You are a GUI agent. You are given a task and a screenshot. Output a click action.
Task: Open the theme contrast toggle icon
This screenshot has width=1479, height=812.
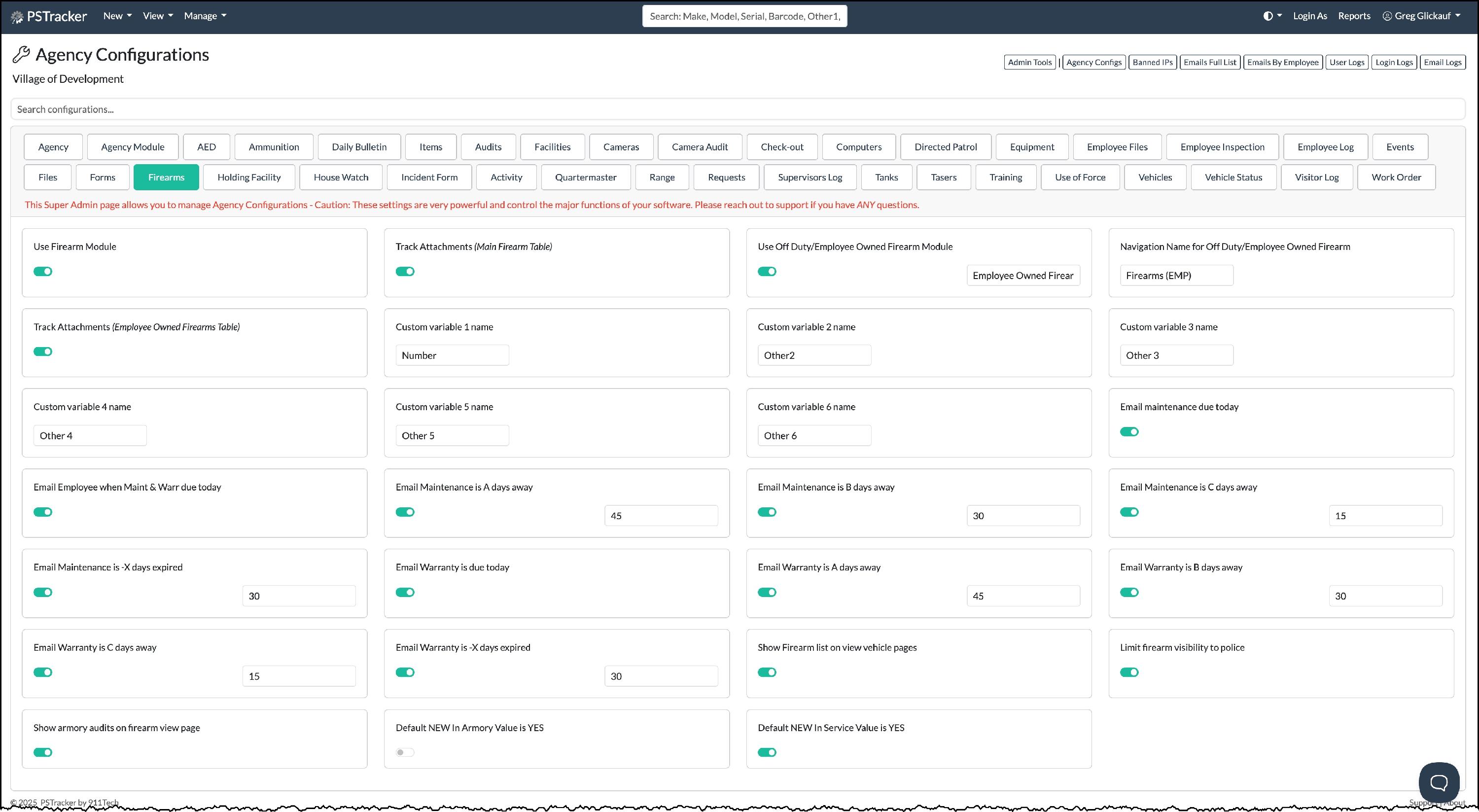pos(1268,16)
